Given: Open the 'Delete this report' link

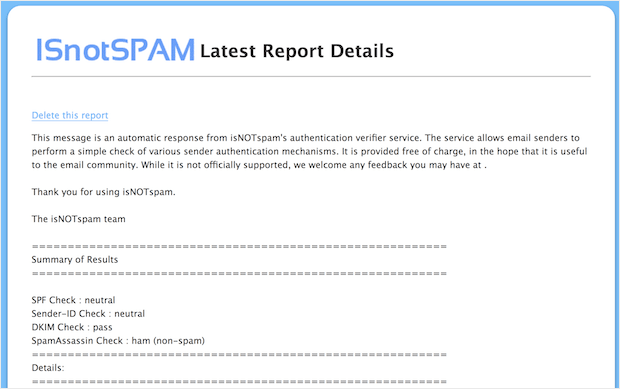Looking at the screenshot, I should [70, 115].
